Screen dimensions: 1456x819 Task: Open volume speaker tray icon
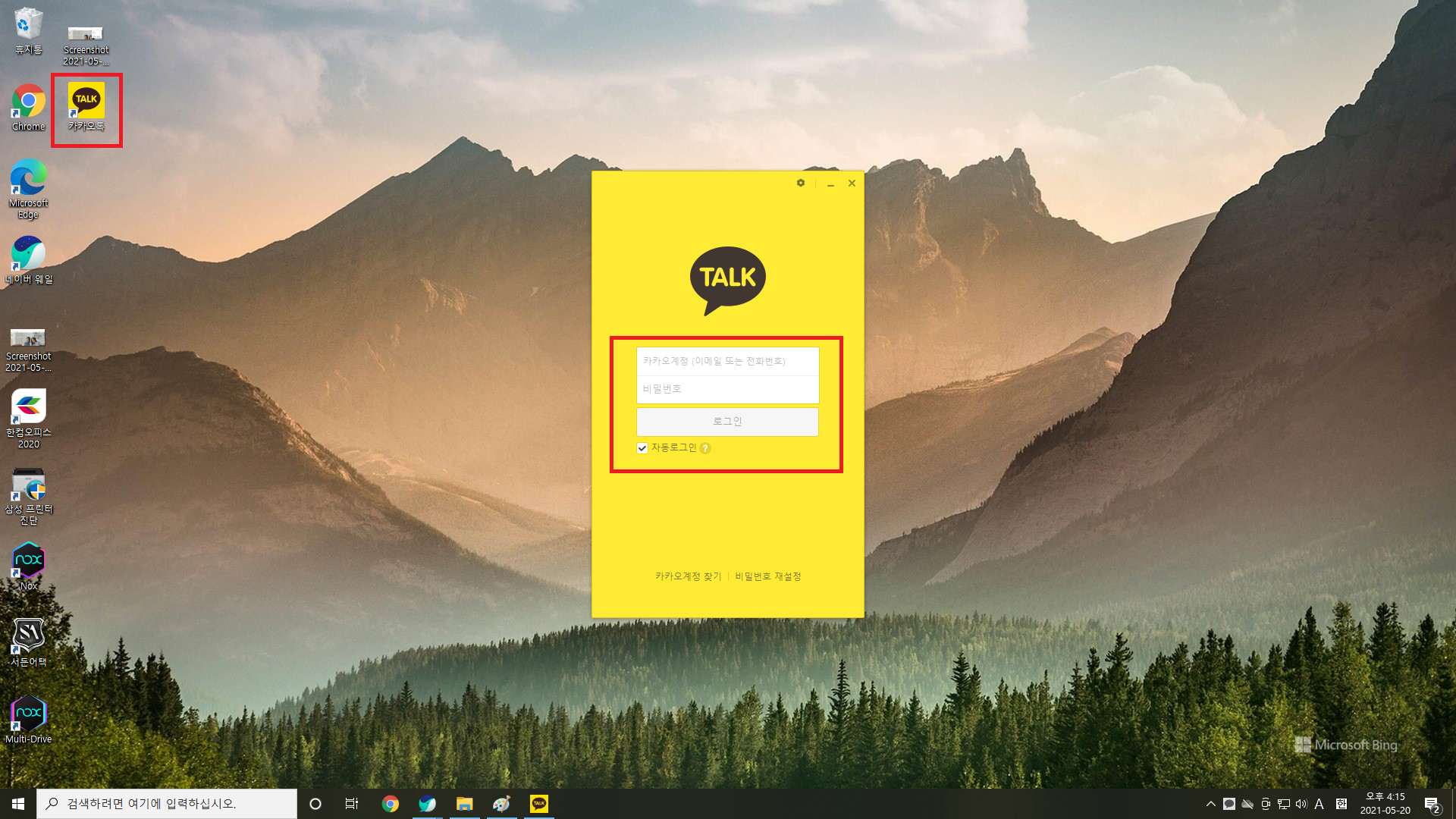point(1301,804)
